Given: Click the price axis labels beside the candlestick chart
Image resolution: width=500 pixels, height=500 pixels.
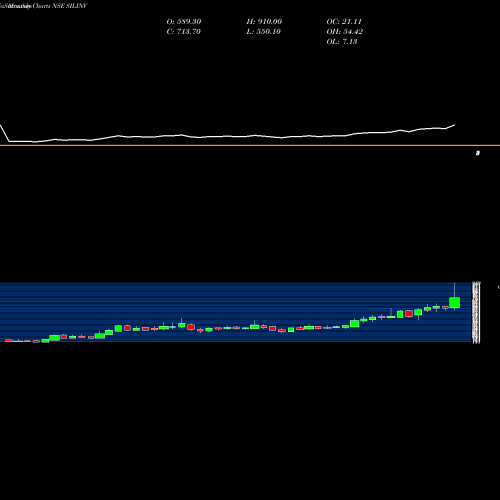Looking at the screenshot, I should pos(476,312).
